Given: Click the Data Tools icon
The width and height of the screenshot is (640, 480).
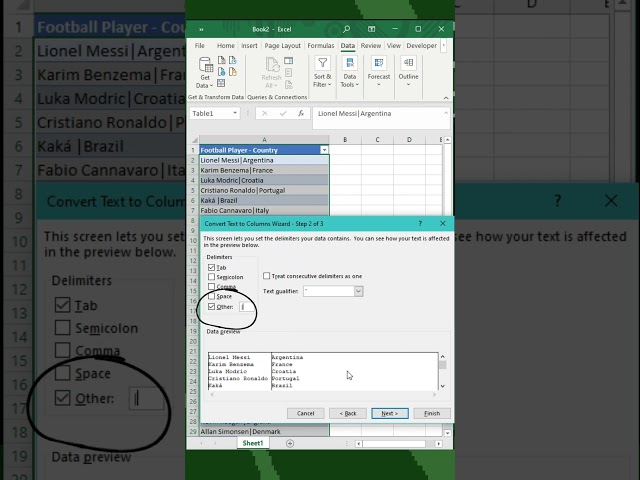Looking at the screenshot, I should 350,63.
